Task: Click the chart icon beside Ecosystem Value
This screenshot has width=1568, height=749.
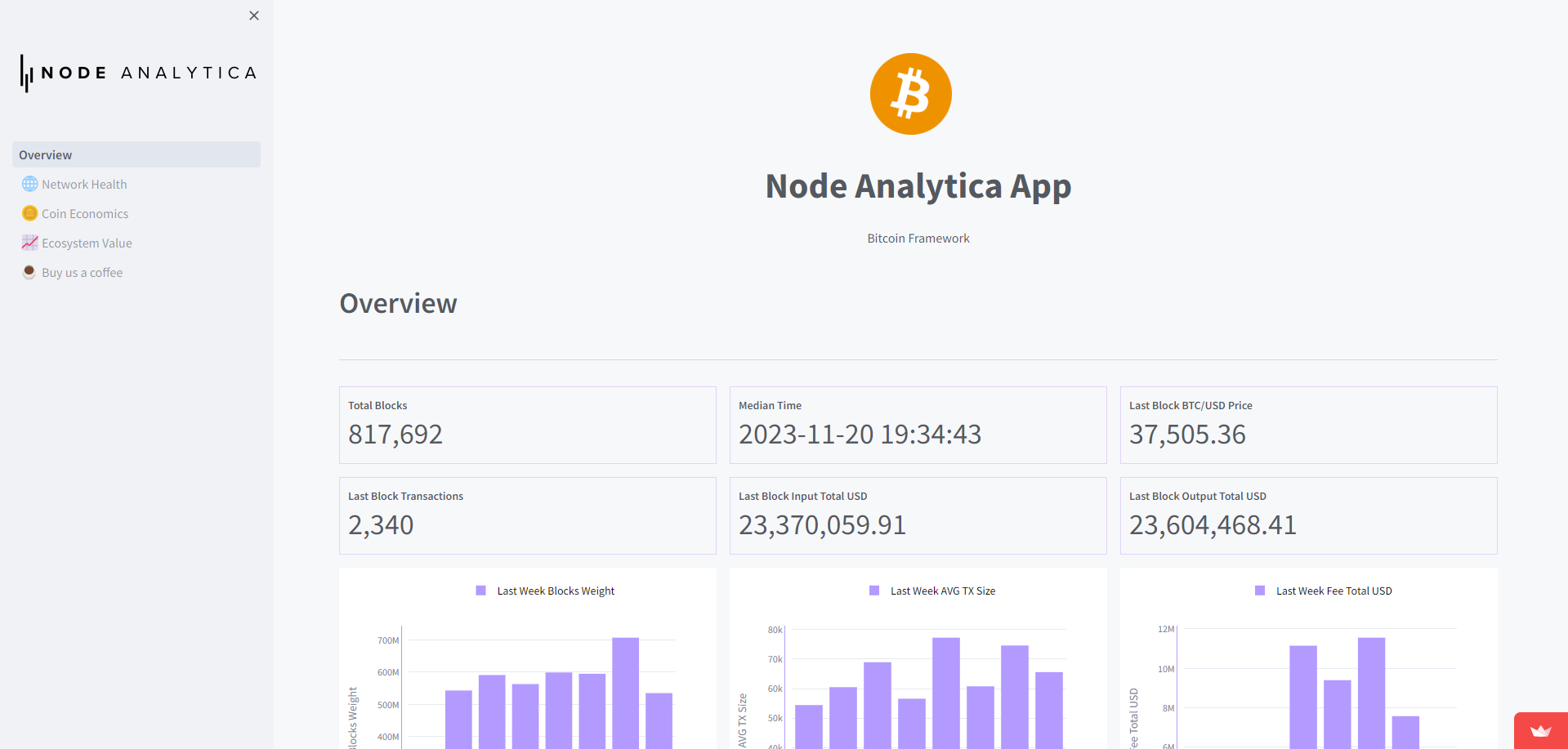Action: tap(29, 243)
